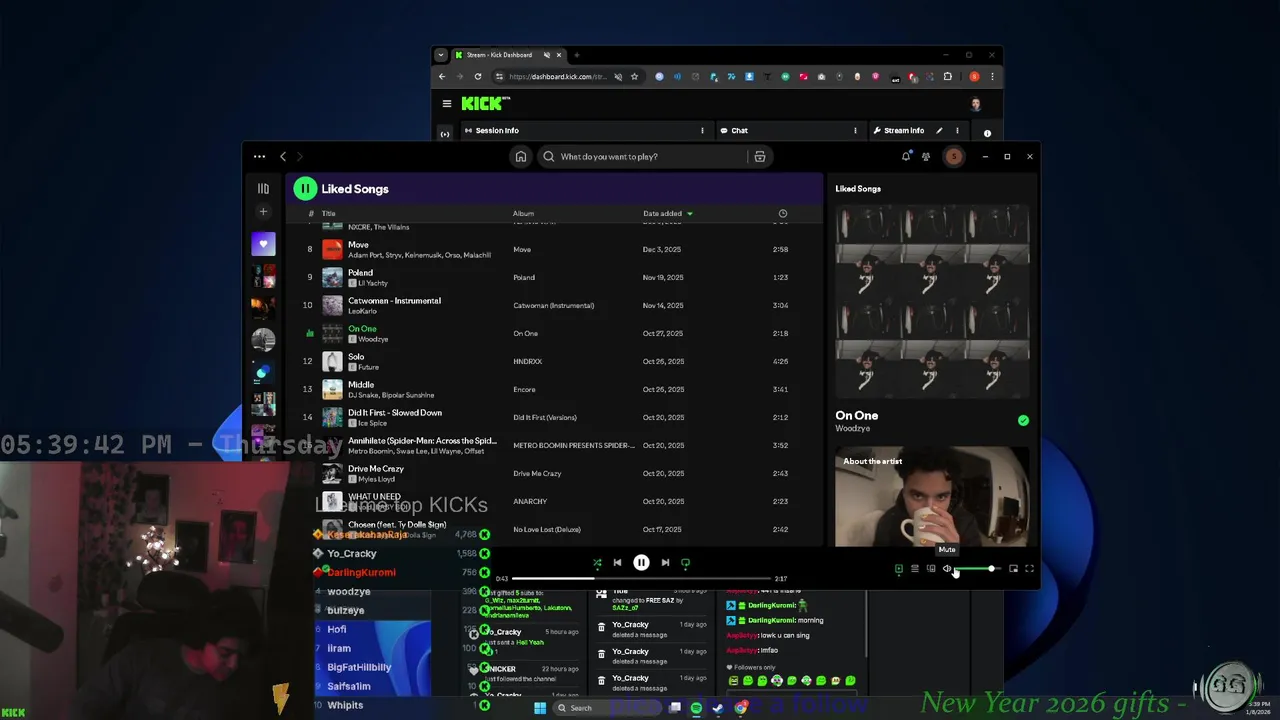The image size is (1280, 720).
Task: Expand Your Library sidebar icon
Action: coord(263,189)
